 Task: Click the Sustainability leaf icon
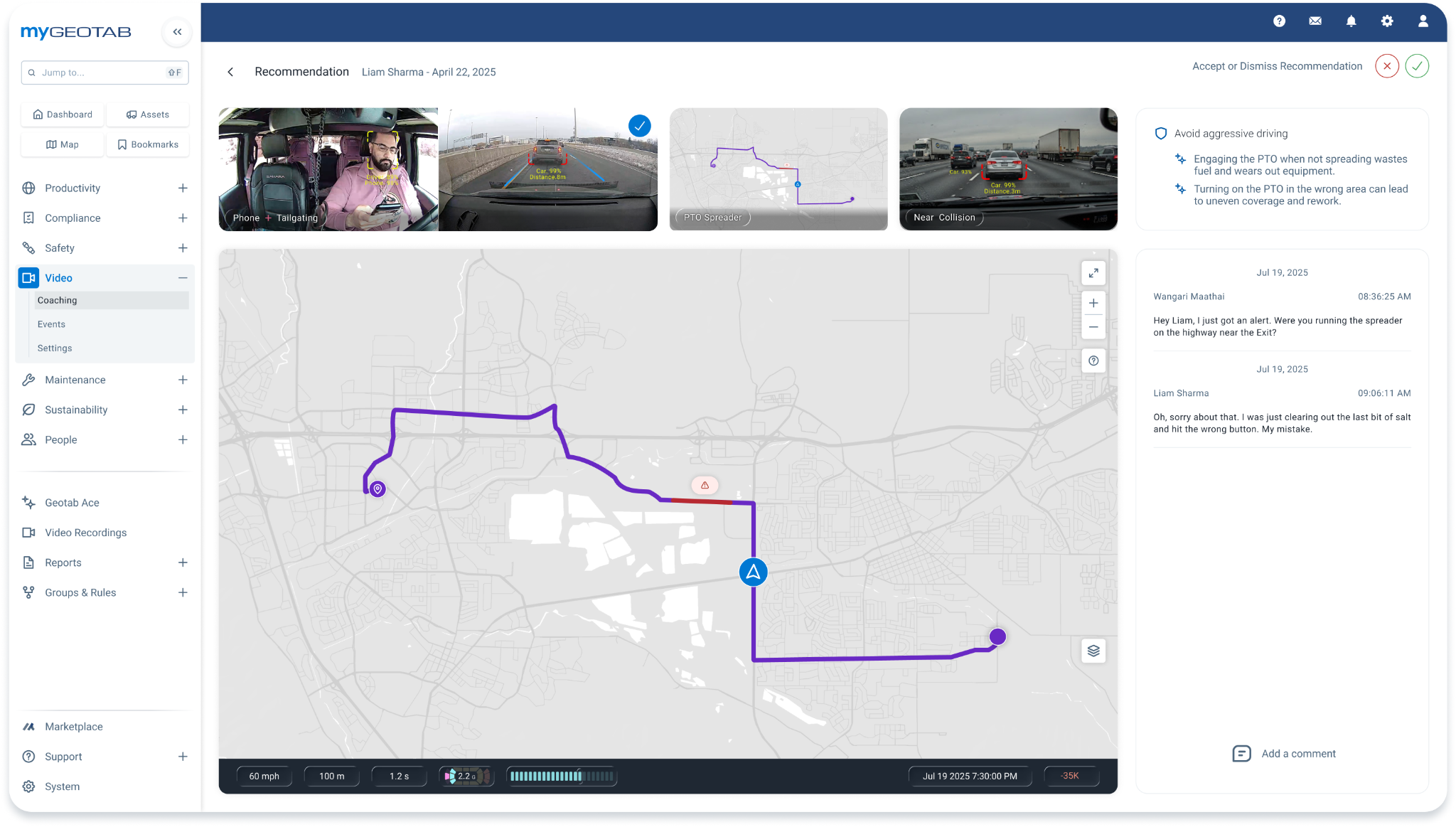coord(28,410)
